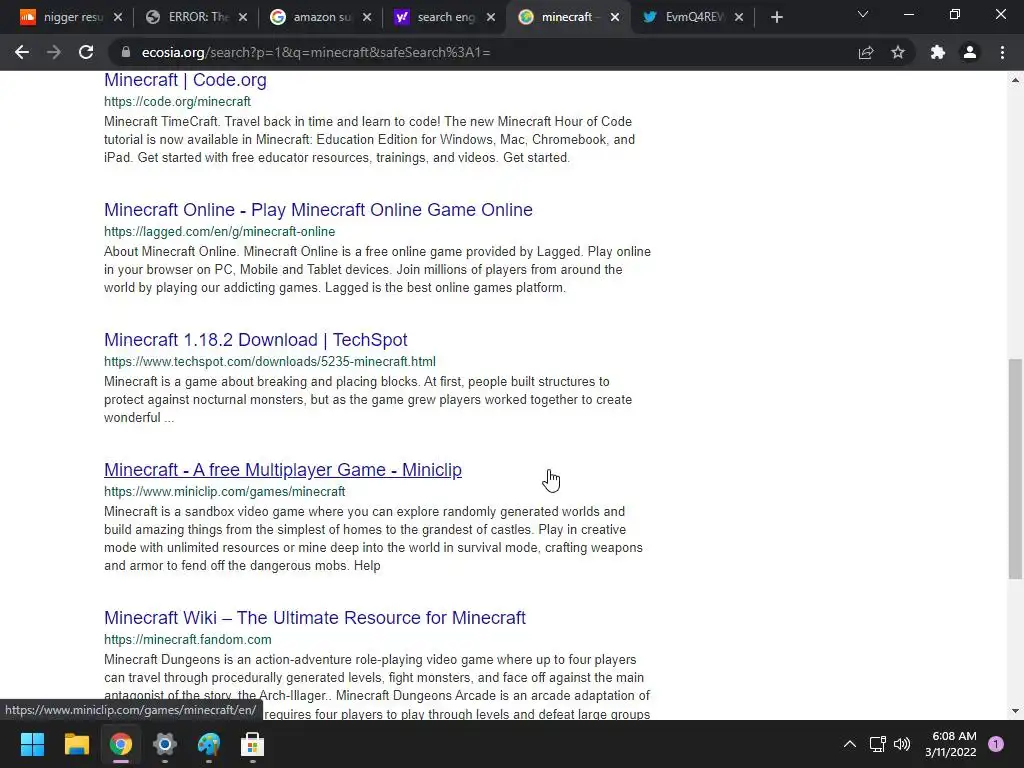
Task: Click the techspot.com downloads URL
Action: pyautogui.click(x=270, y=361)
